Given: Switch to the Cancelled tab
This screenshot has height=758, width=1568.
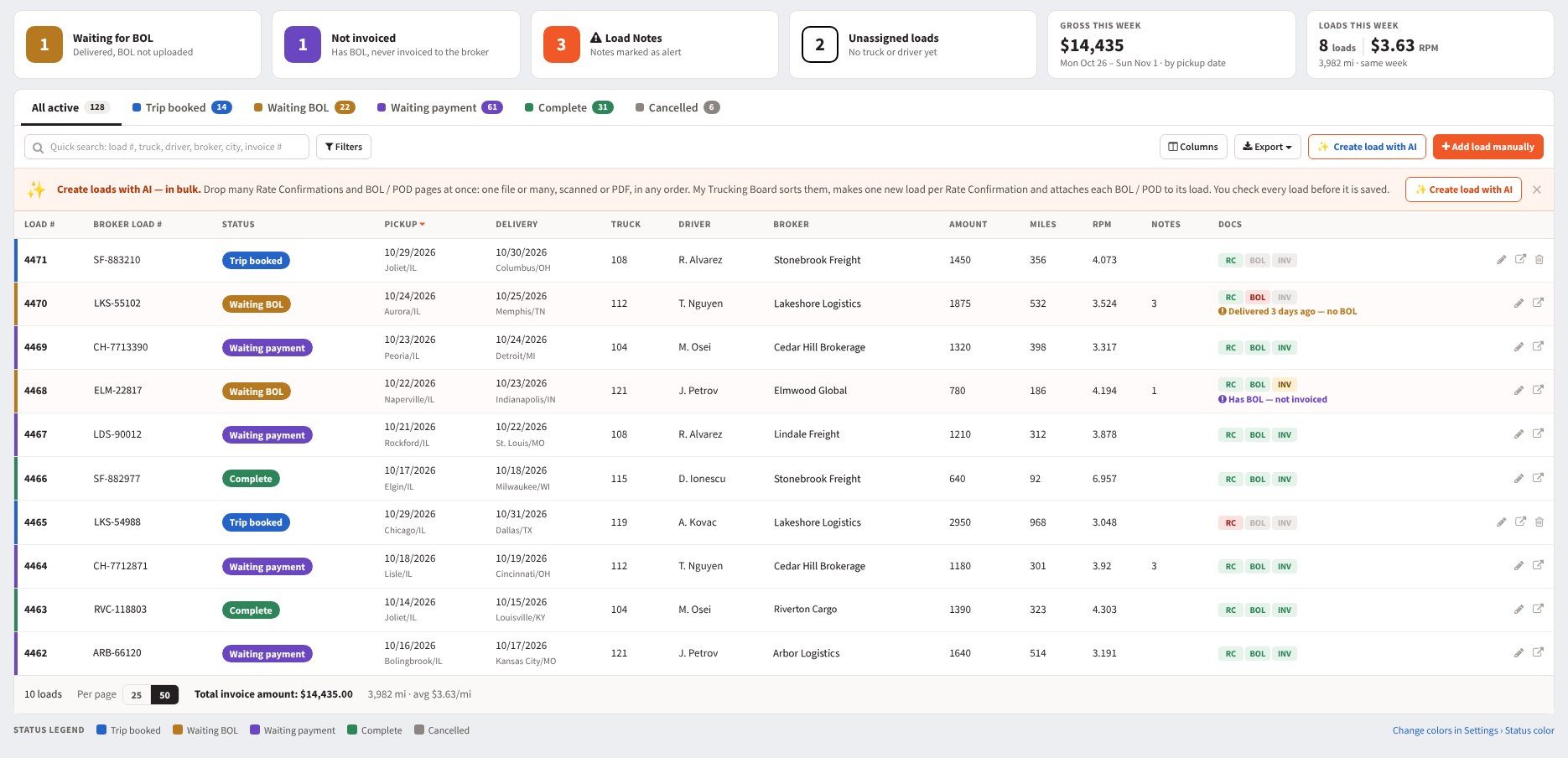Looking at the screenshot, I should point(678,107).
